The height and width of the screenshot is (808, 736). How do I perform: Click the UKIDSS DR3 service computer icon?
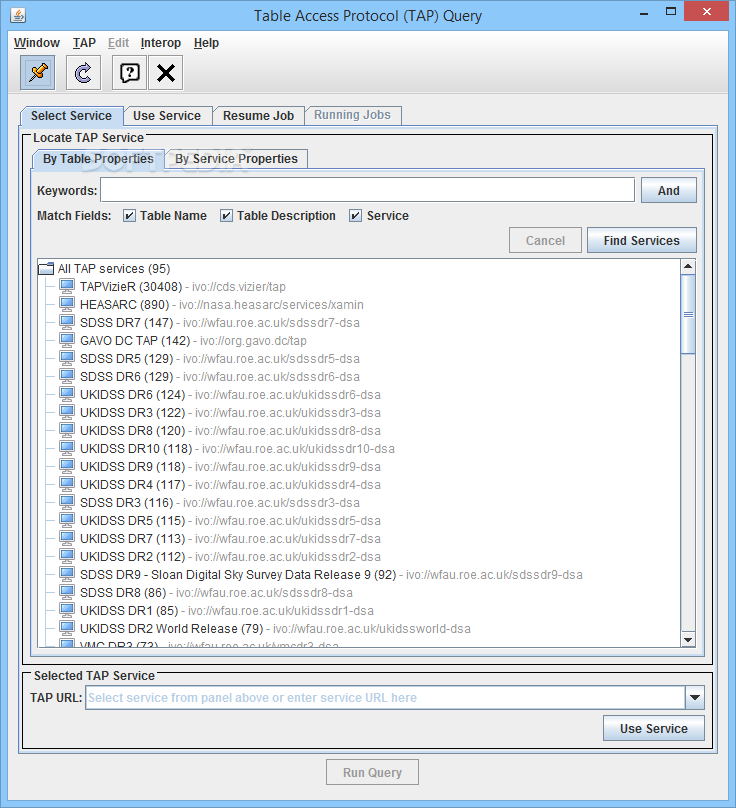[67, 412]
